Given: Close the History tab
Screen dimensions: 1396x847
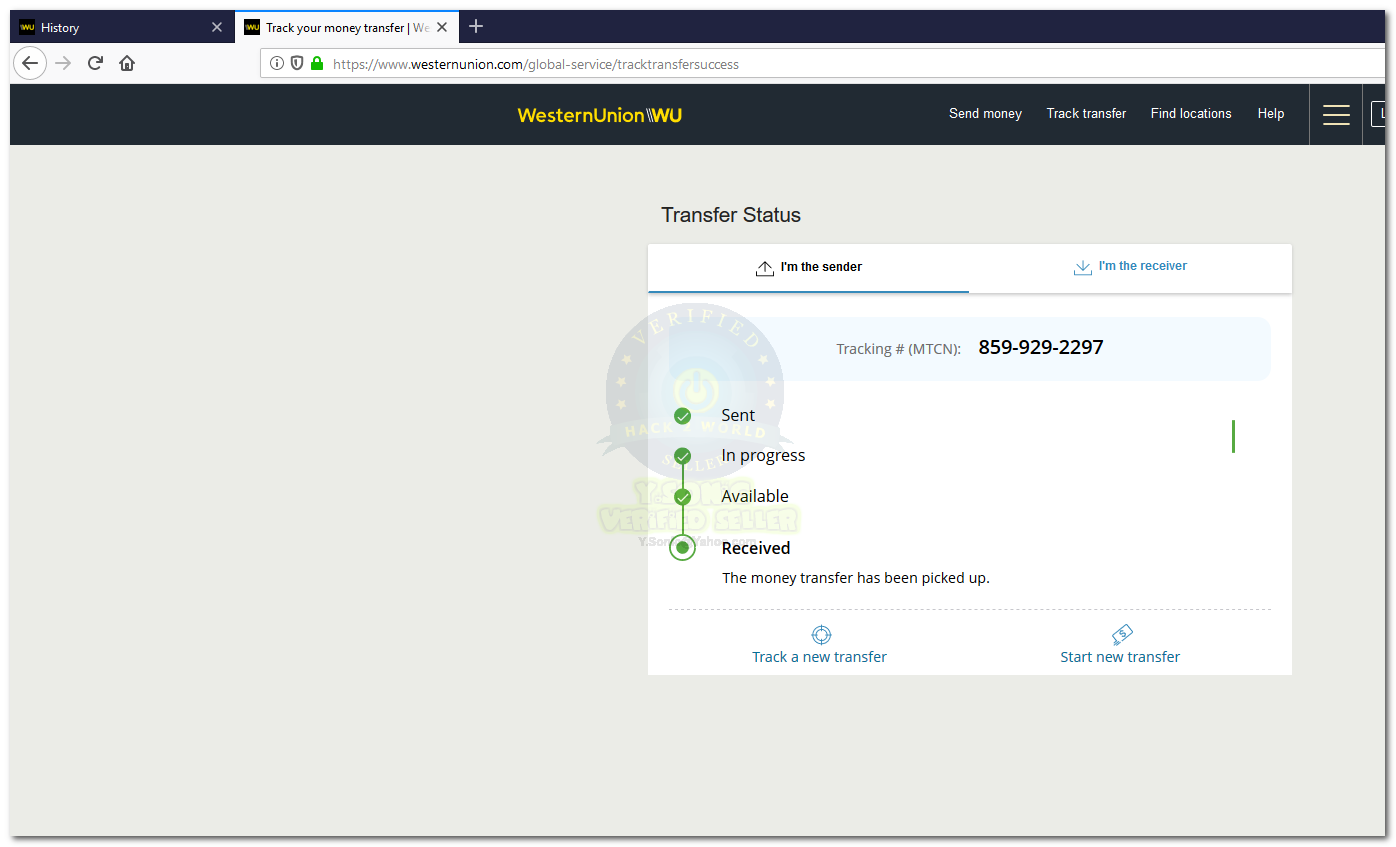Looking at the screenshot, I should (217, 27).
